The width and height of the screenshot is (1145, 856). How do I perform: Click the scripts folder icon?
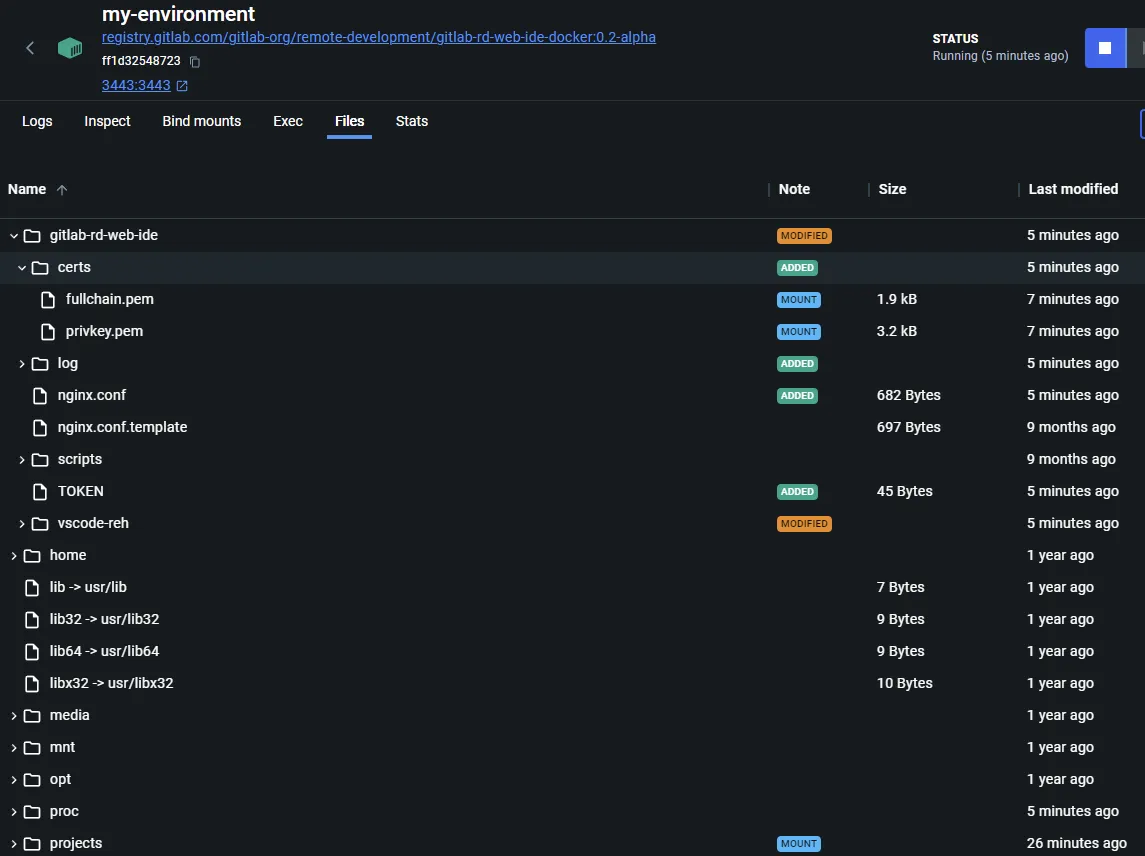(x=40, y=460)
